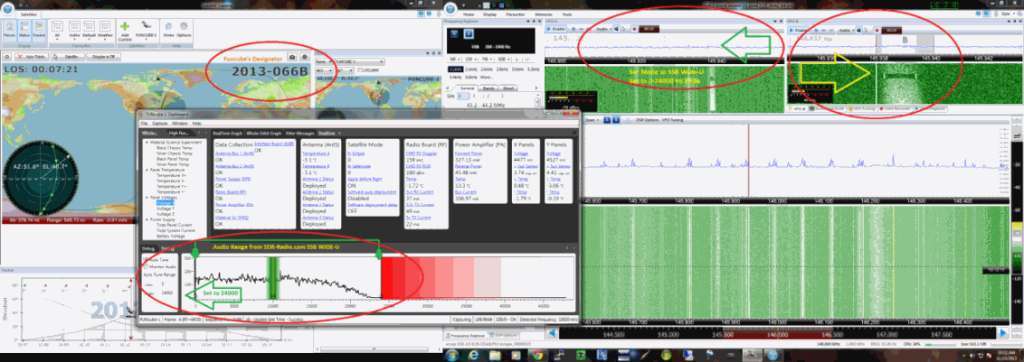
Task: Click the camera snapshot icon above map
Action: pyautogui.click(x=293, y=58)
